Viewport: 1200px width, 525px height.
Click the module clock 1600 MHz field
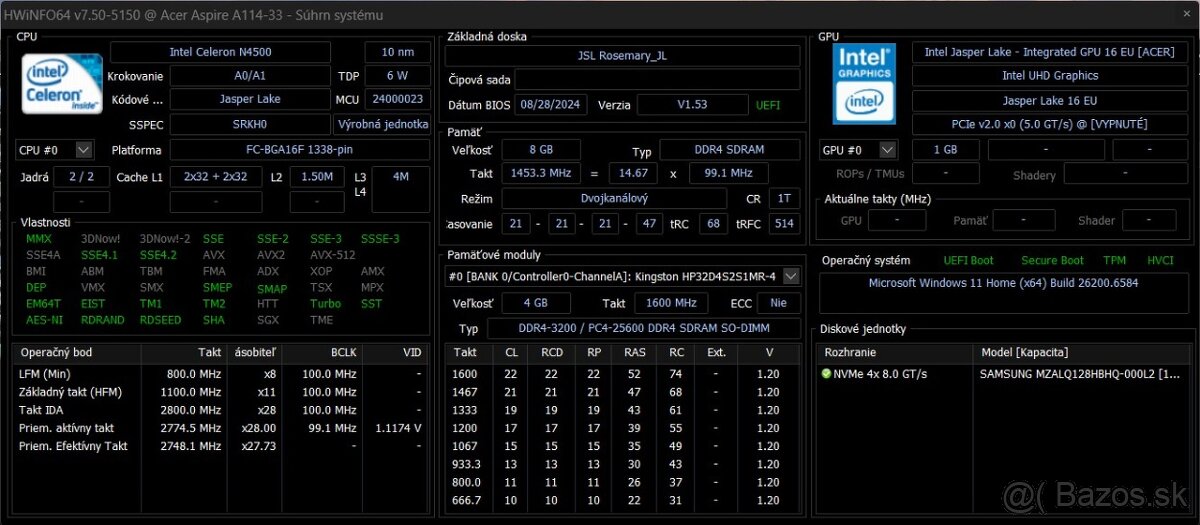(x=669, y=302)
